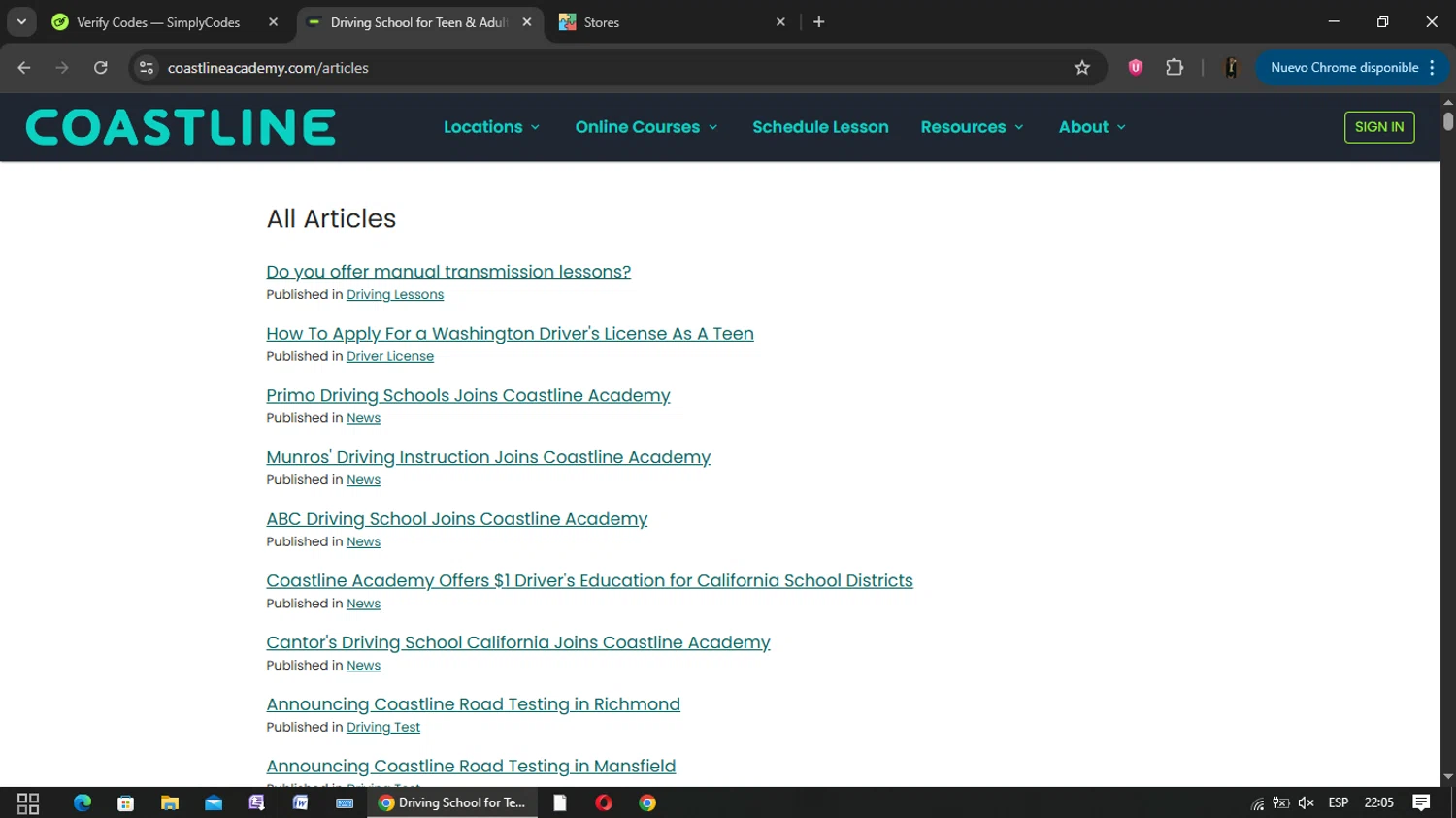
Task: Click News category under Primo Driving Schools
Action: pos(364,418)
